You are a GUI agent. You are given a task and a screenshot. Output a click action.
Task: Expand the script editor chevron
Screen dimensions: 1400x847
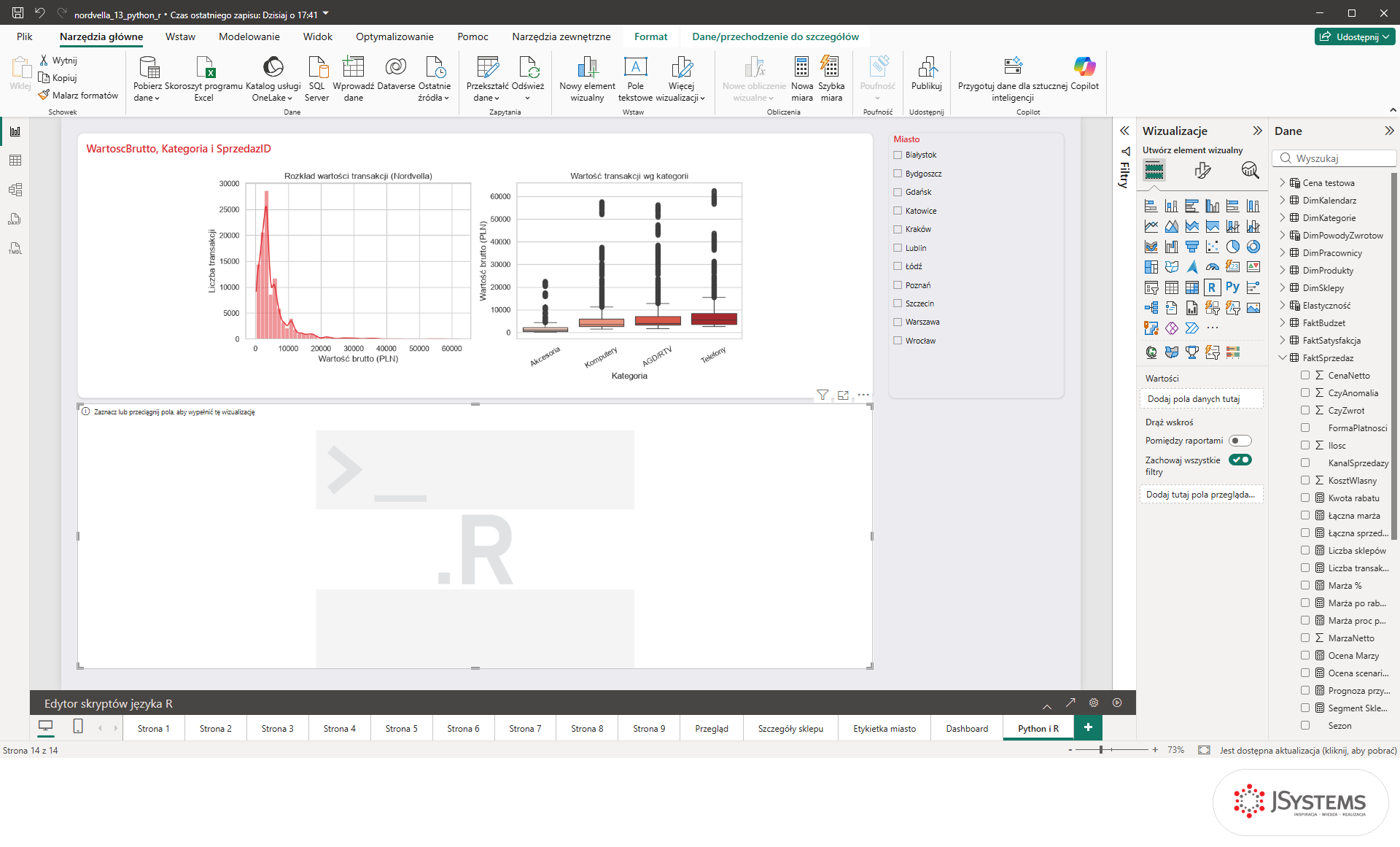(x=1047, y=705)
